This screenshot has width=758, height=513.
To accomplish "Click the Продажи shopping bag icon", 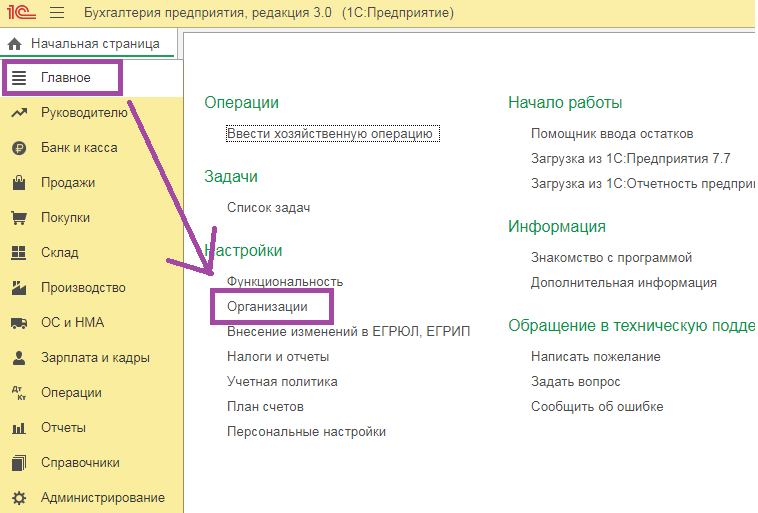I will (x=19, y=183).
